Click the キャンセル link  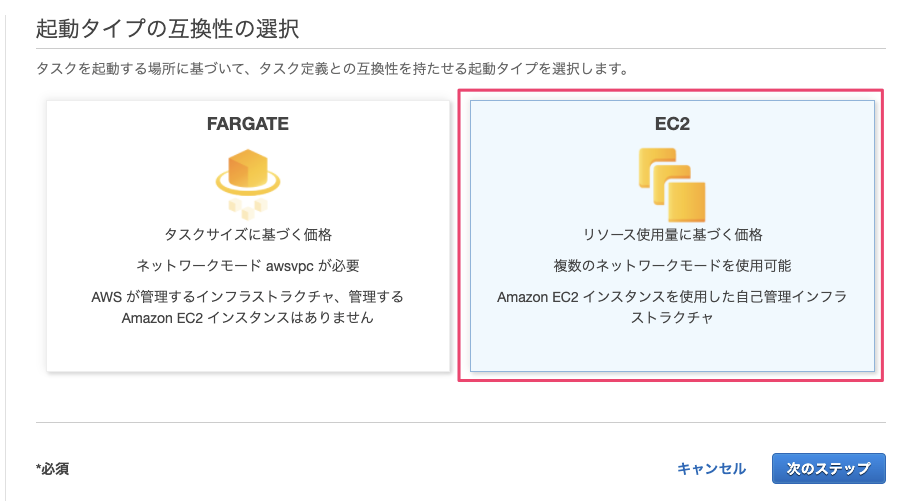711,468
